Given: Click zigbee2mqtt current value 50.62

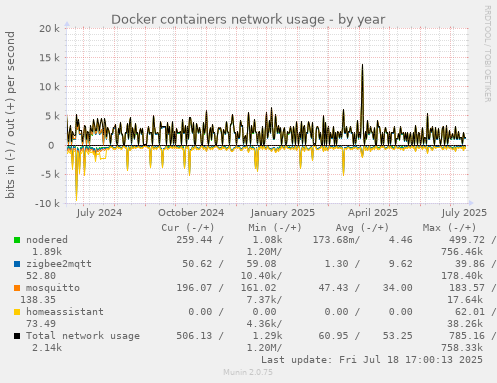Looking at the screenshot, I should click(197, 264).
